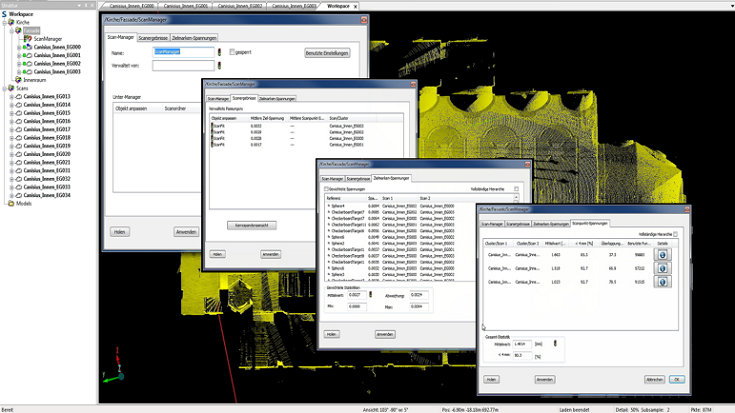The width and height of the screenshot is (735, 413).
Task: Click the scan cloud icon of Canisius_Innen_EG016
Action: click(19, 121)
